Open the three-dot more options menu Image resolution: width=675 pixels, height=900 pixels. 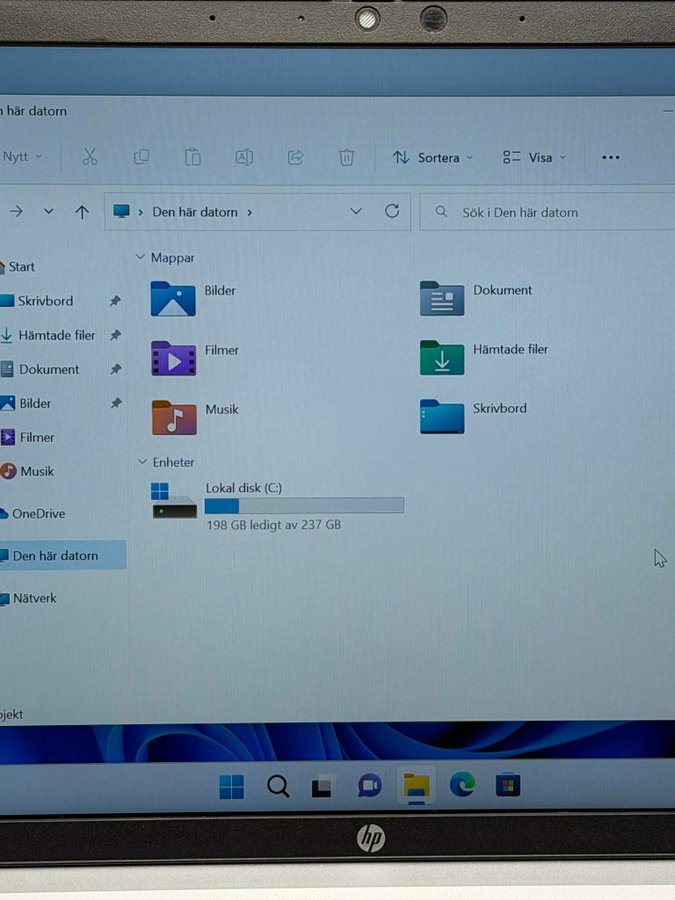(x=611, y=157)
